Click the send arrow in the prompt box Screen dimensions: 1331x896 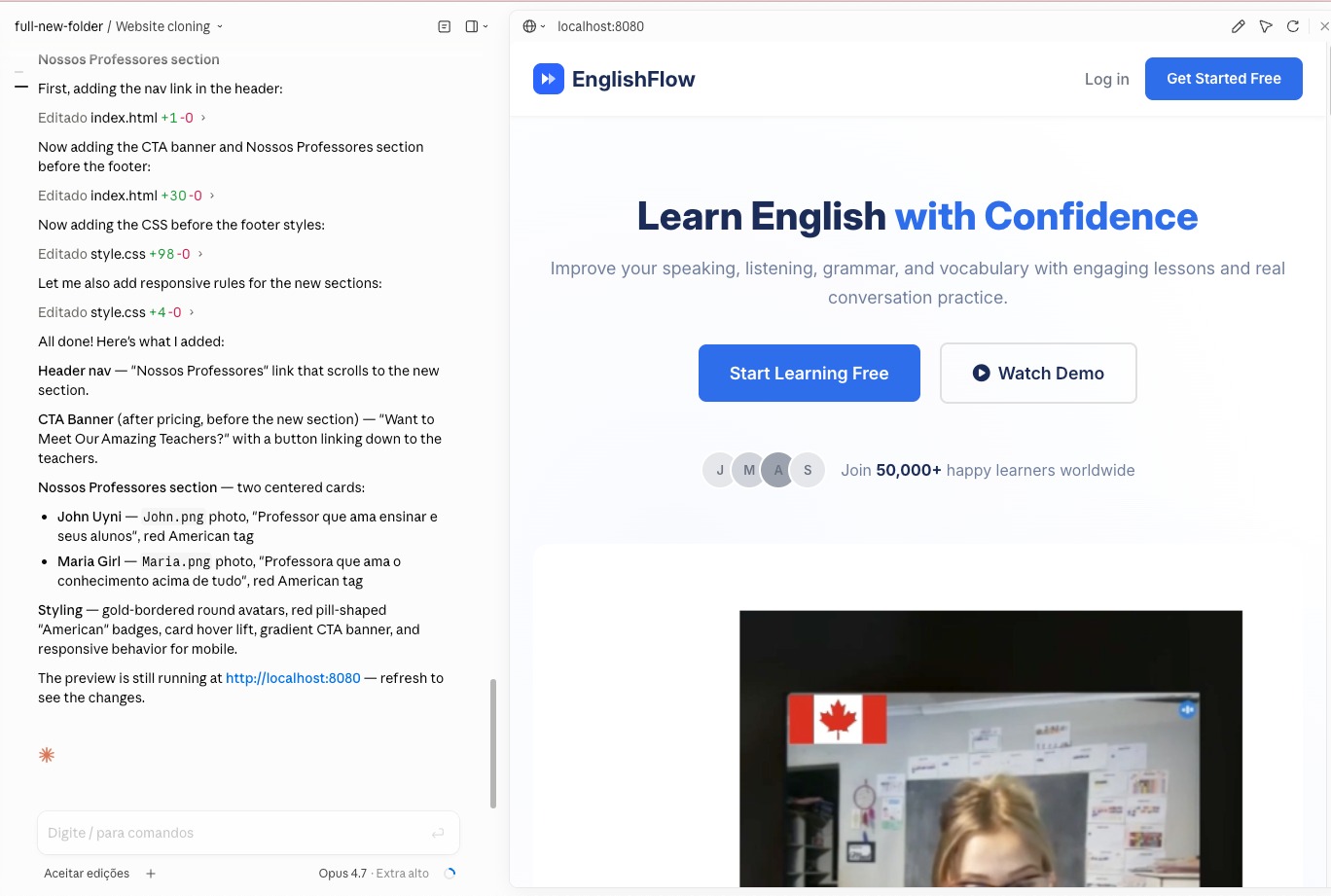438,833
